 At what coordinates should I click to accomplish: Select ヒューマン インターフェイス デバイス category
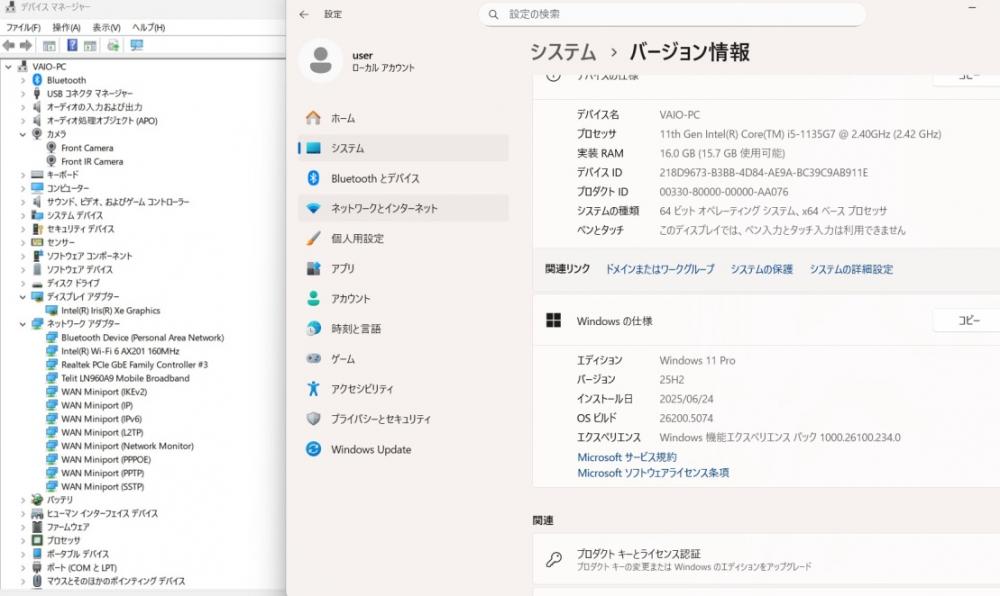coord(102,513)
